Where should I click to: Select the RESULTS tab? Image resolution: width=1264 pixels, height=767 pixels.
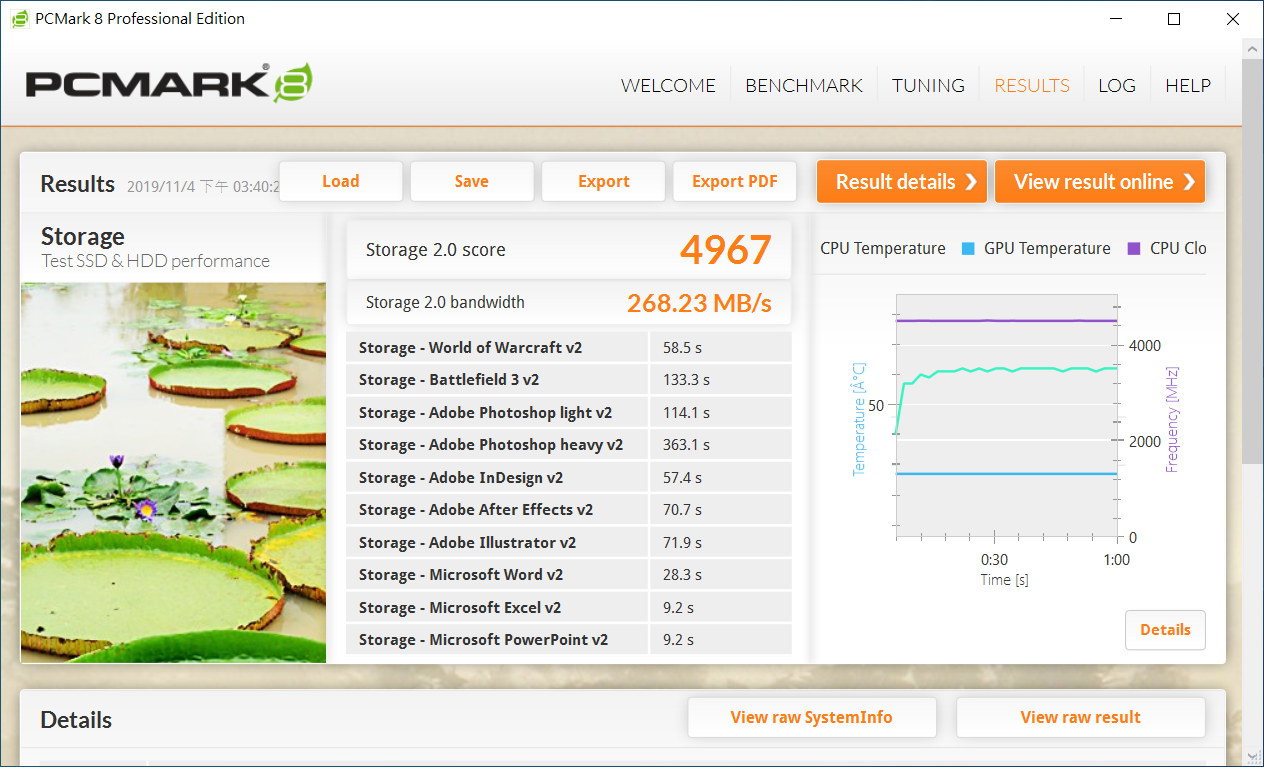(x=1032, y=86)
